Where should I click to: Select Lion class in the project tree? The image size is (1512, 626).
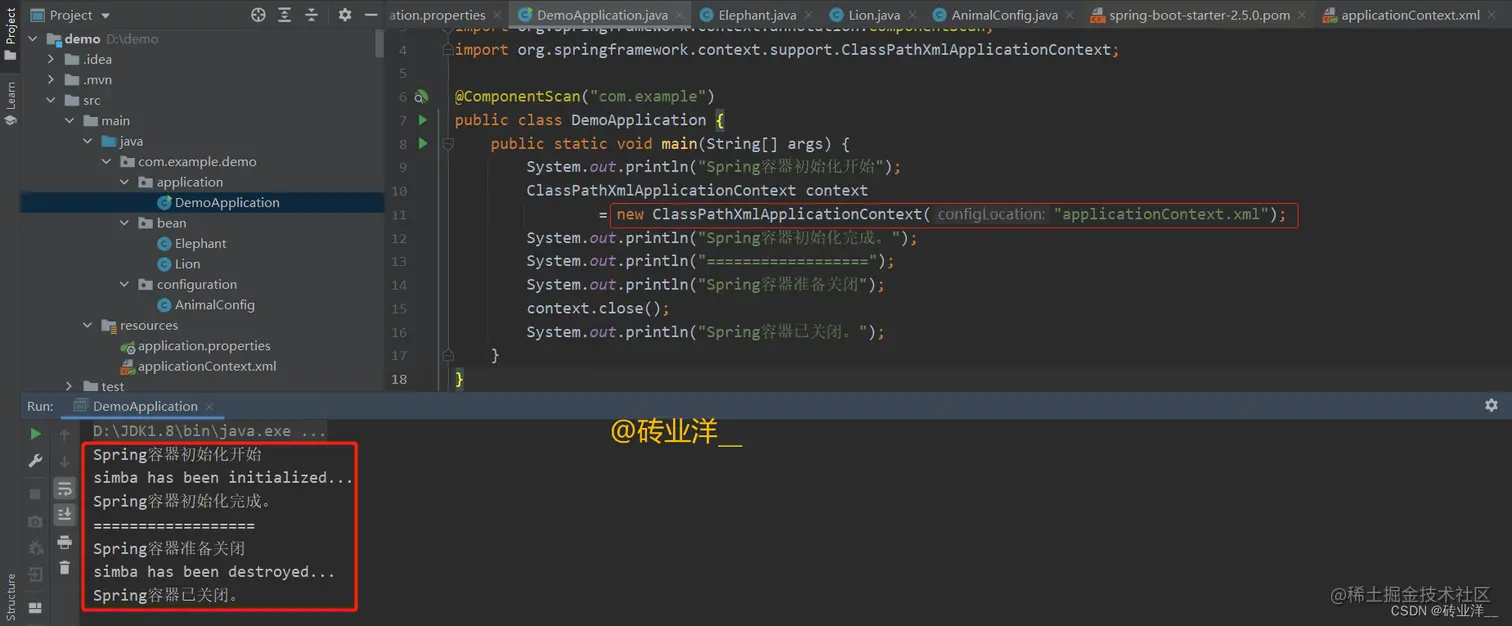(x=187, y=264)
